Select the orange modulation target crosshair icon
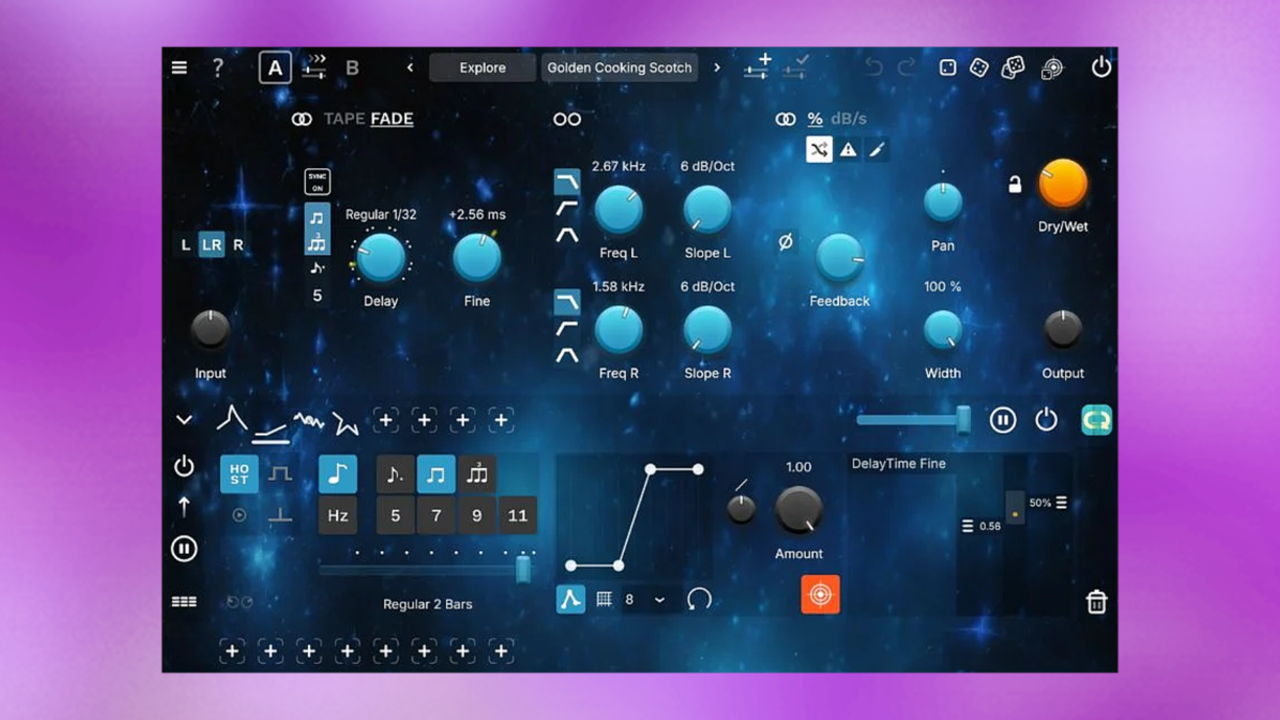 point(820,594)
